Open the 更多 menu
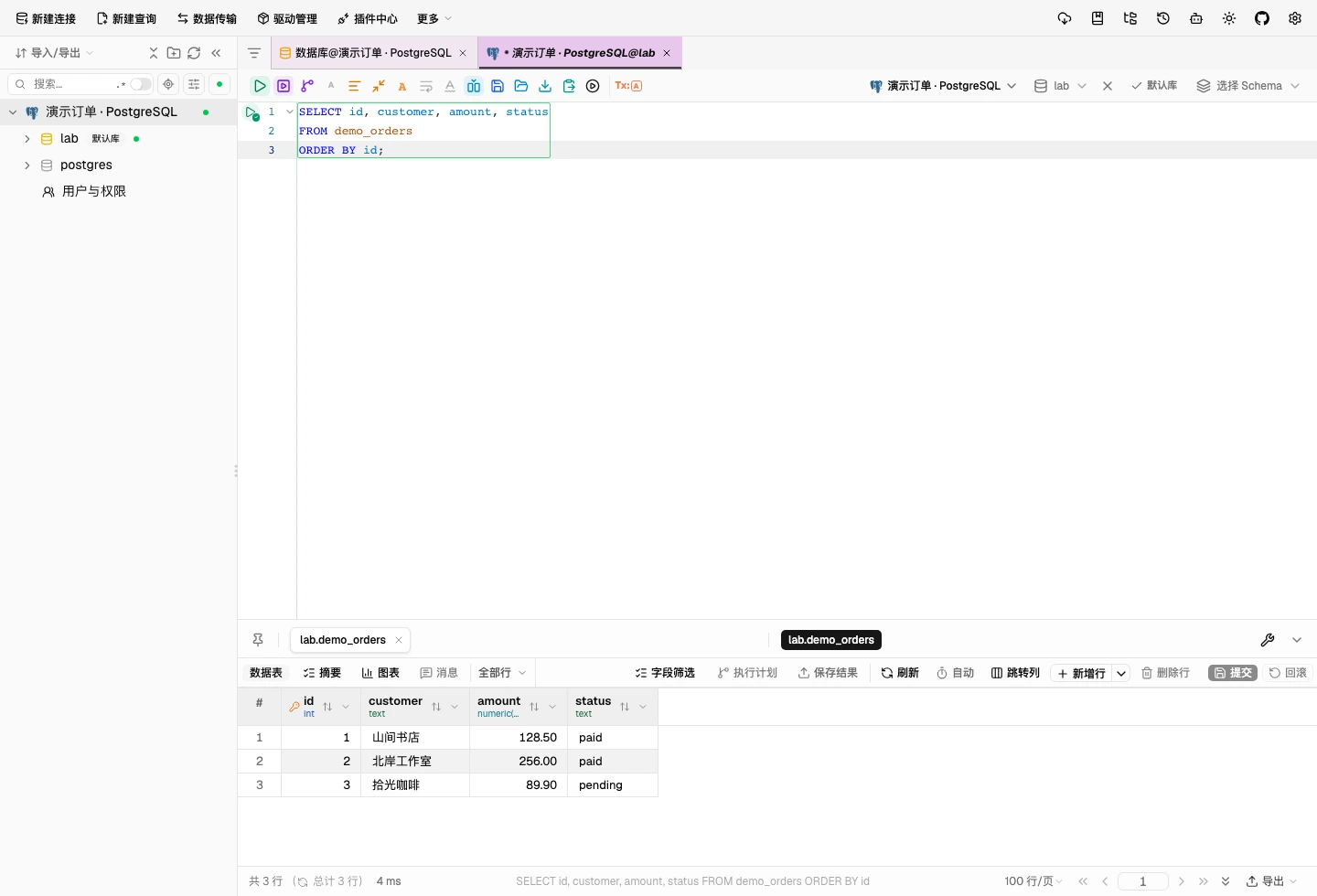Image resolution: width=1317 pixels, height=896 pixels. 434,18
